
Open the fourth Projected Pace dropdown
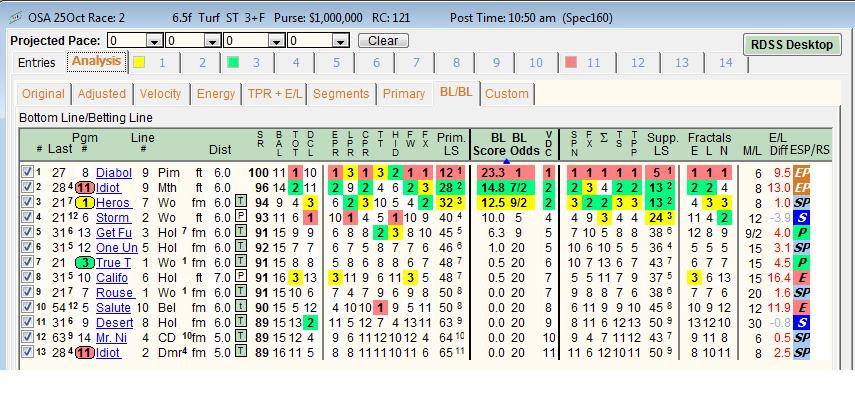(341, 41)
